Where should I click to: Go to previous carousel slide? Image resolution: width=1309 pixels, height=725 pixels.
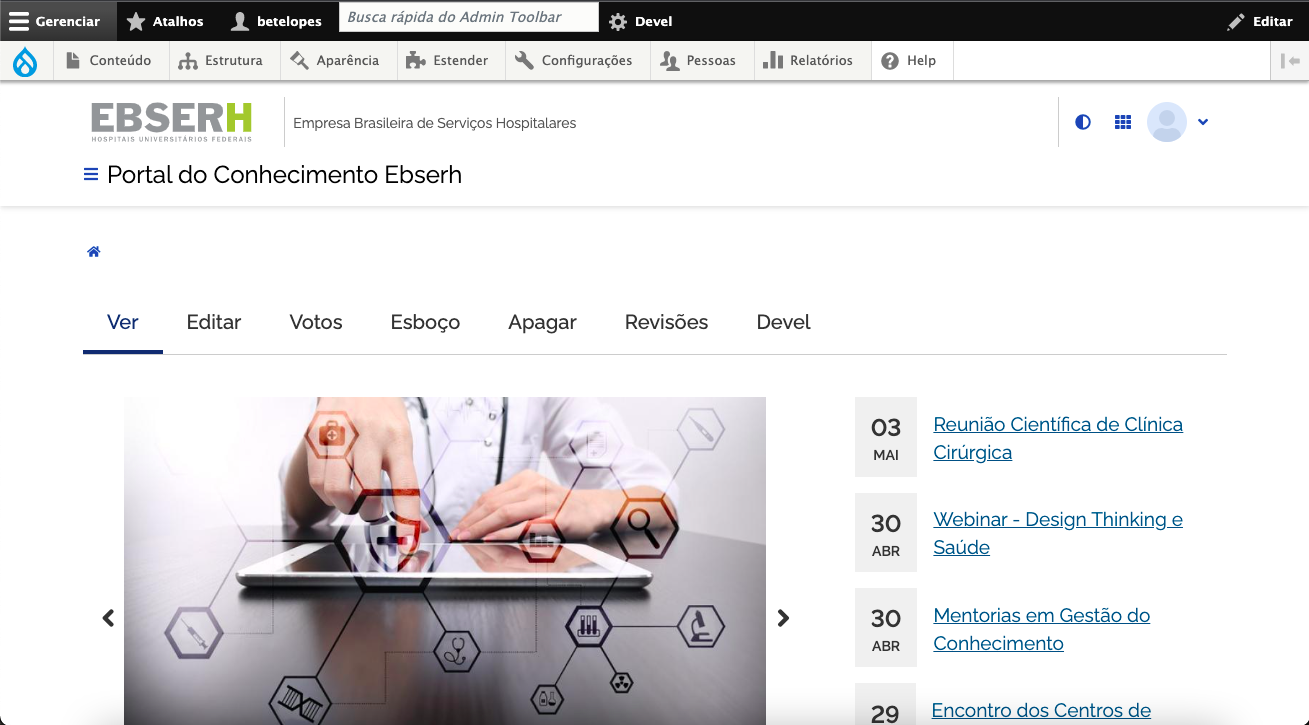click(108, 618)
